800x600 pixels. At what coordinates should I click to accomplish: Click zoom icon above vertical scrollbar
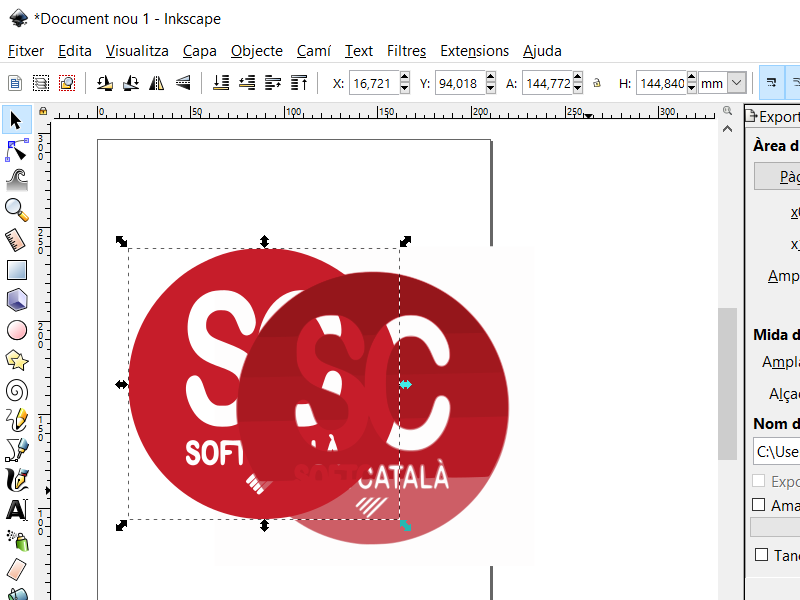[728, 111]
